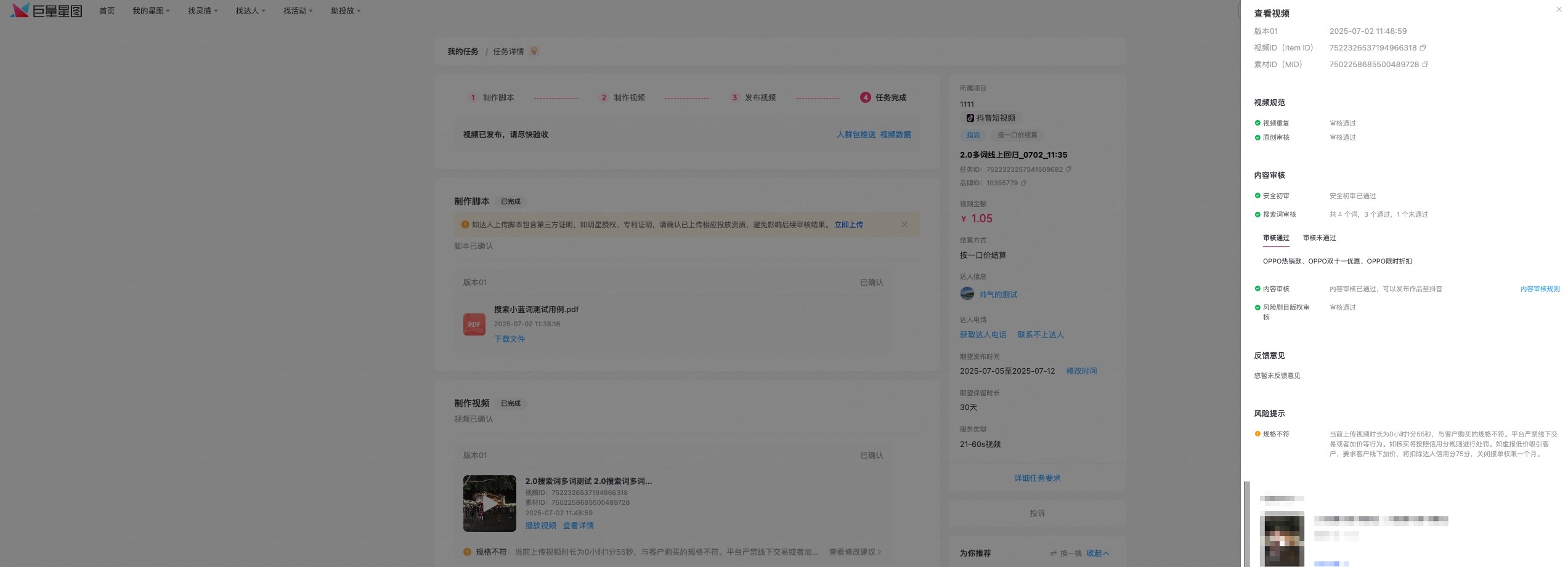Open 详细任务要求
The image size is (1568, 567).
click(x=1038, y=478)
